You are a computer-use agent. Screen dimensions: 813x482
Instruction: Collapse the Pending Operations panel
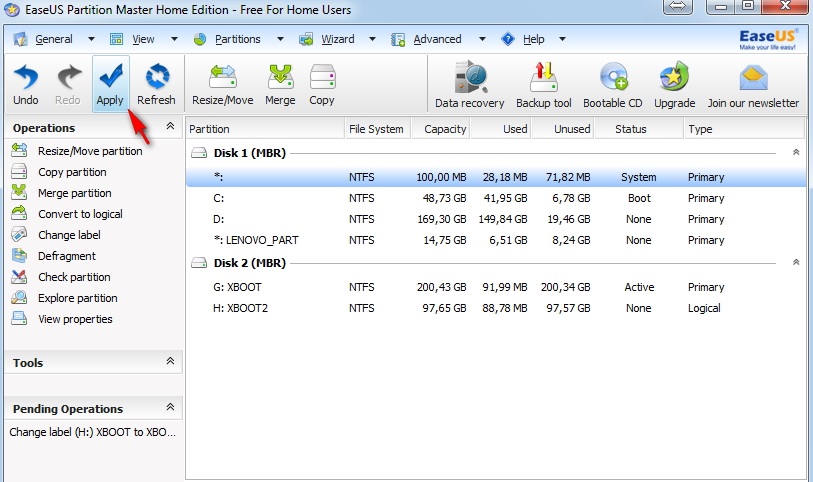tap(170, 407)
